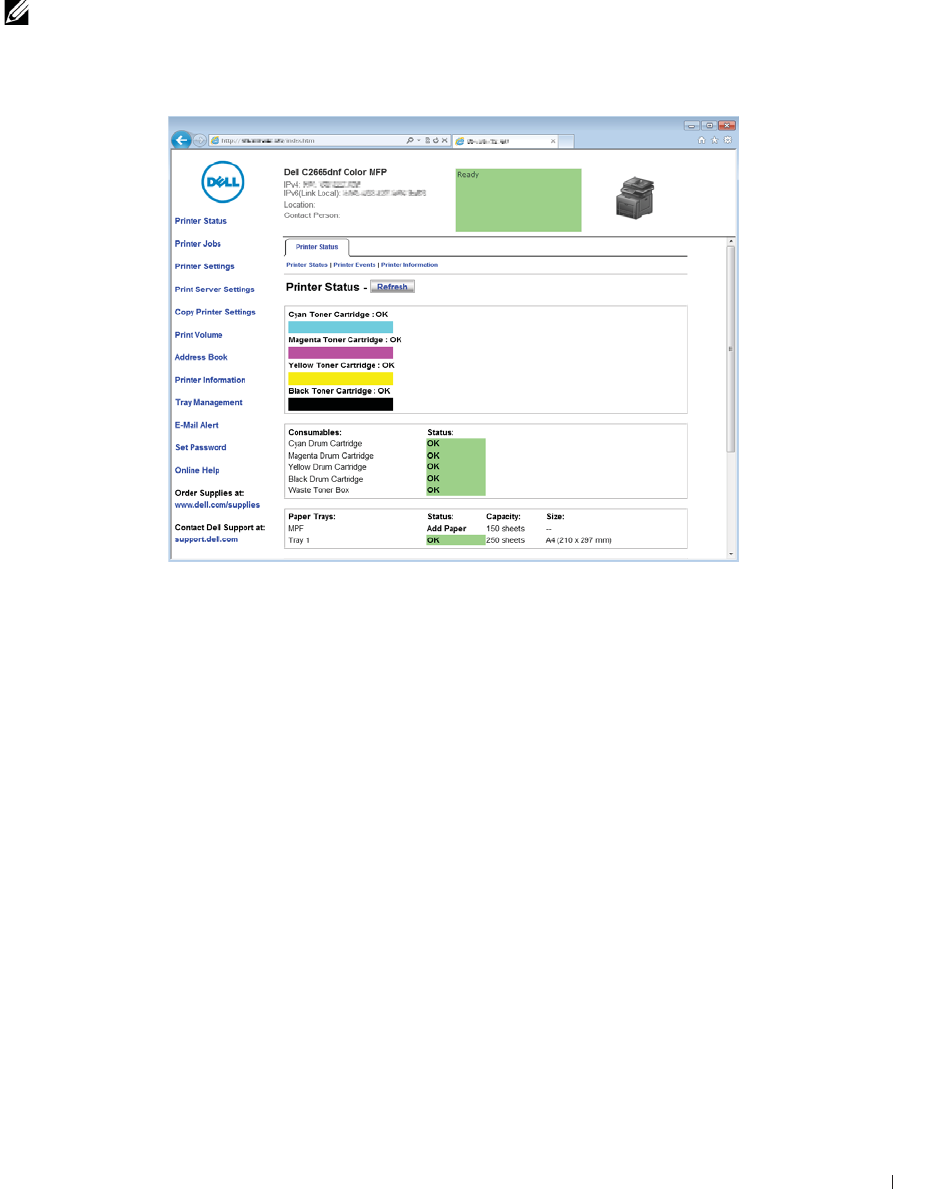The height and width of the screenshot is (1189, 934).
Task: Click 'Dell C2665dnf Color MFP' title text
Action: (x=335, y=172)
